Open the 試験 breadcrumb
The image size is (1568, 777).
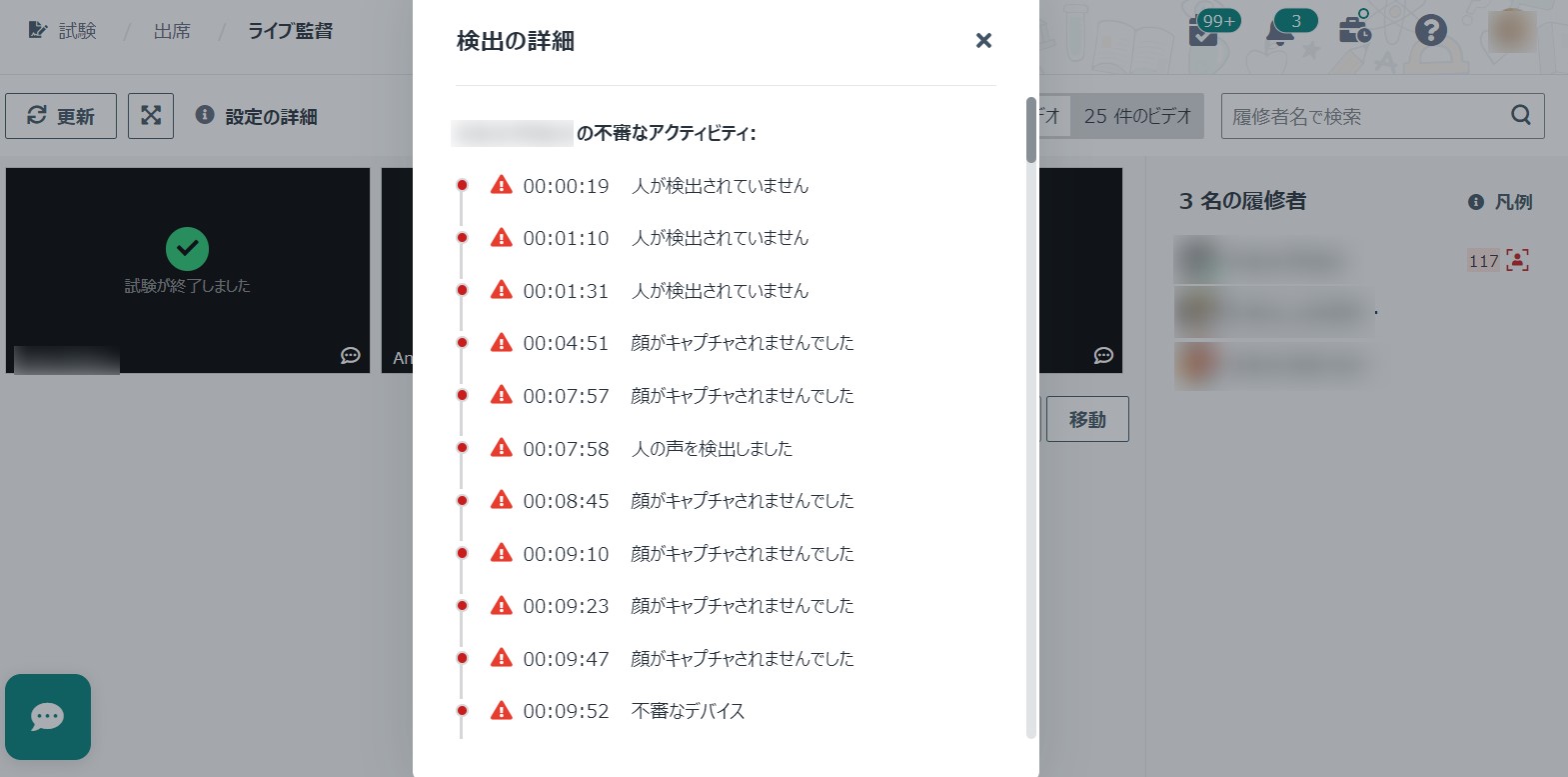(63, 31)
